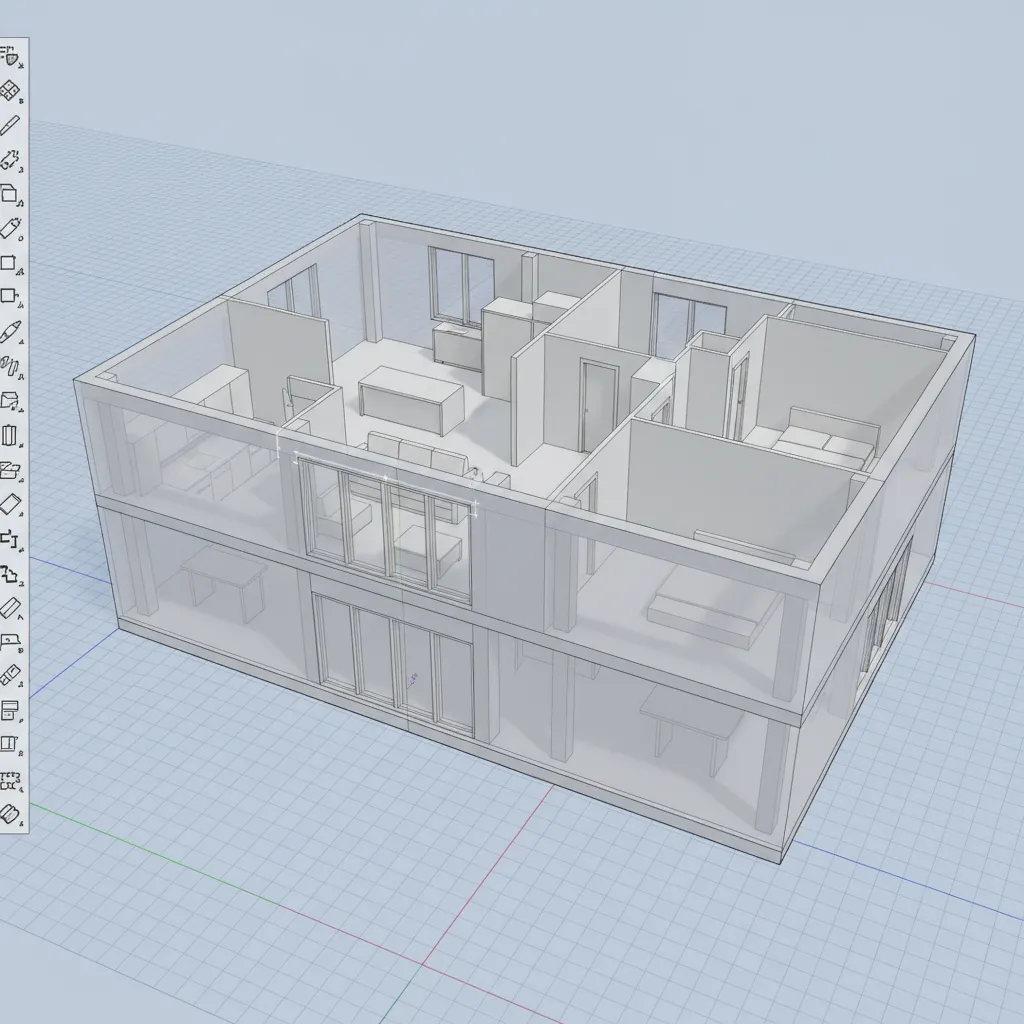Select the 3D box tool icon
This screenshot has width=1024, height=1024.
click(10, 195)
